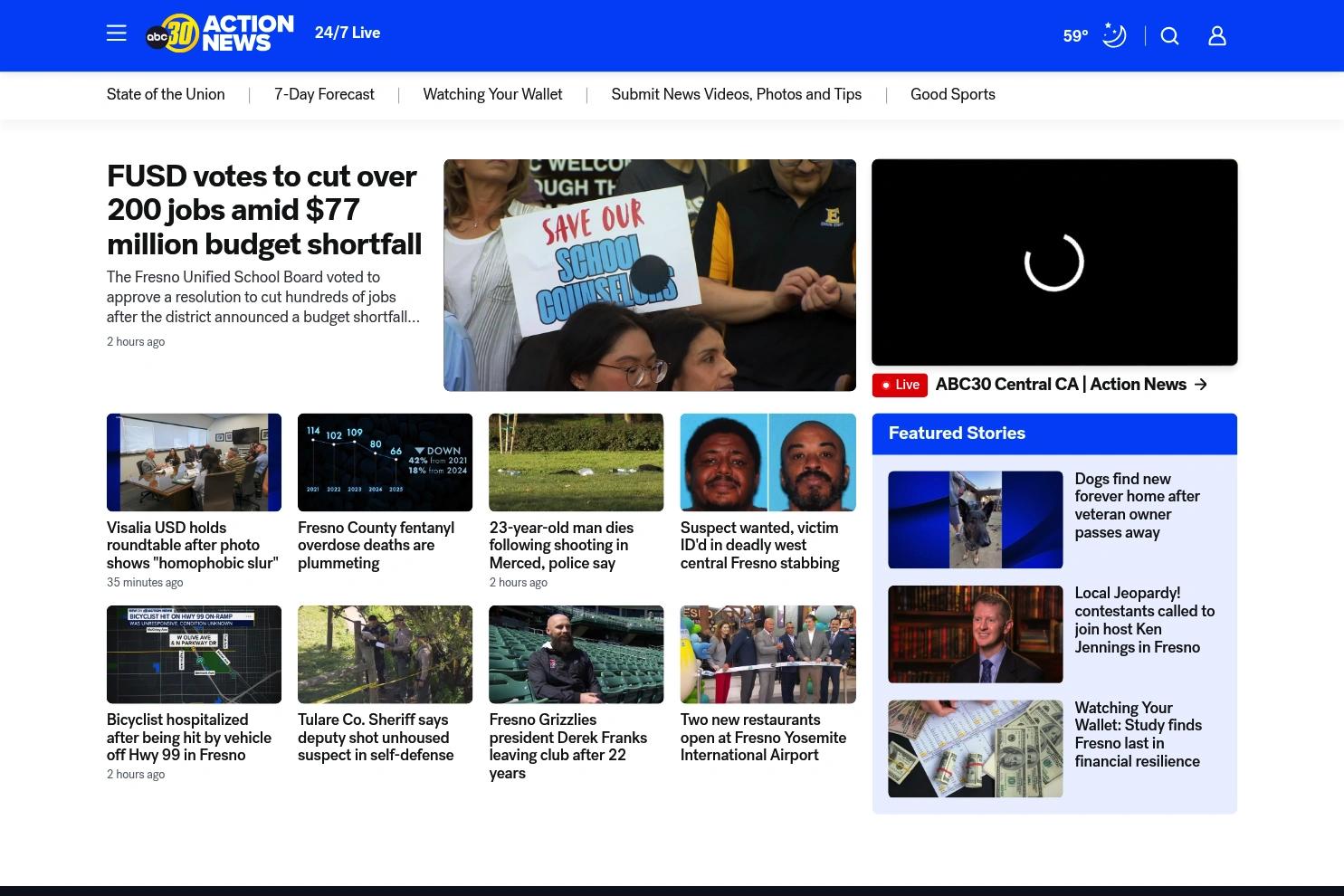Read the FUSD job cuts headline story
Screen dimensions: 1344x896
[x=264, y=210]
